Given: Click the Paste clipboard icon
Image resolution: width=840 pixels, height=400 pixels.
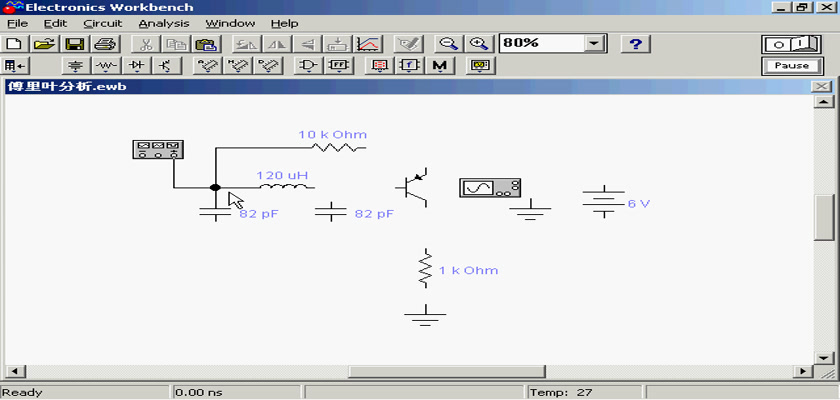Looking at the screenshot, I should [x=205, y=44].
